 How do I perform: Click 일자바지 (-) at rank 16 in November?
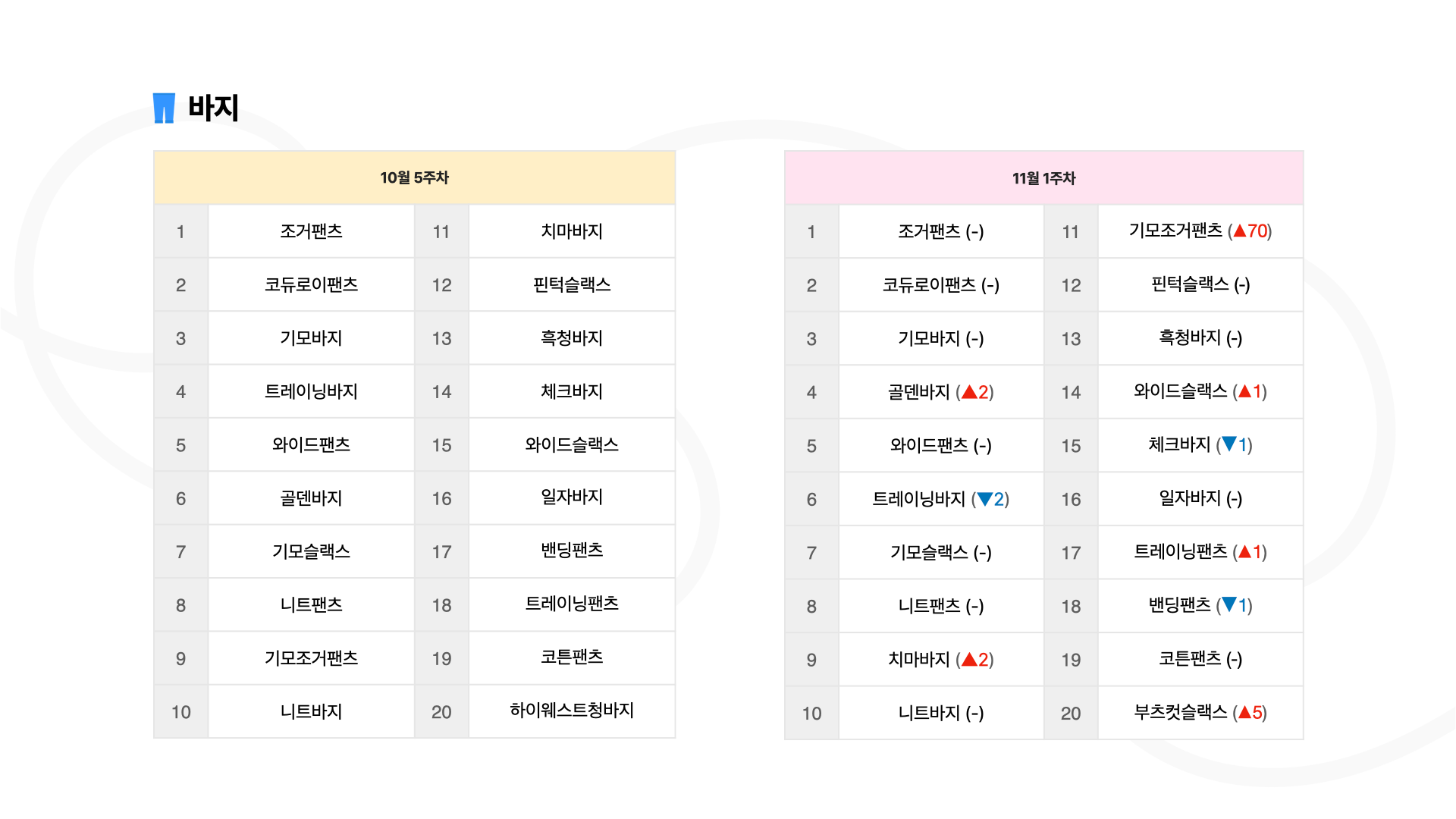point(1200,498)
